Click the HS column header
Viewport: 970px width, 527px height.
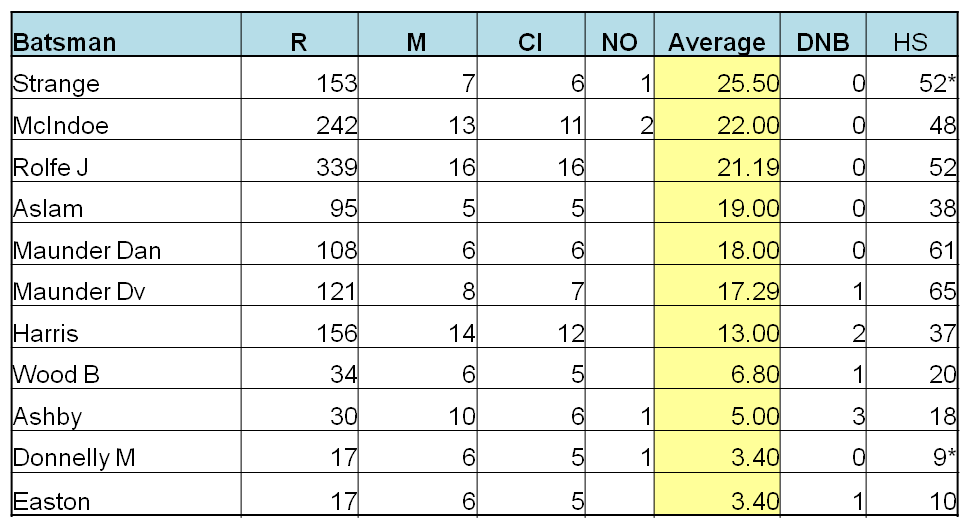(912, 35)
